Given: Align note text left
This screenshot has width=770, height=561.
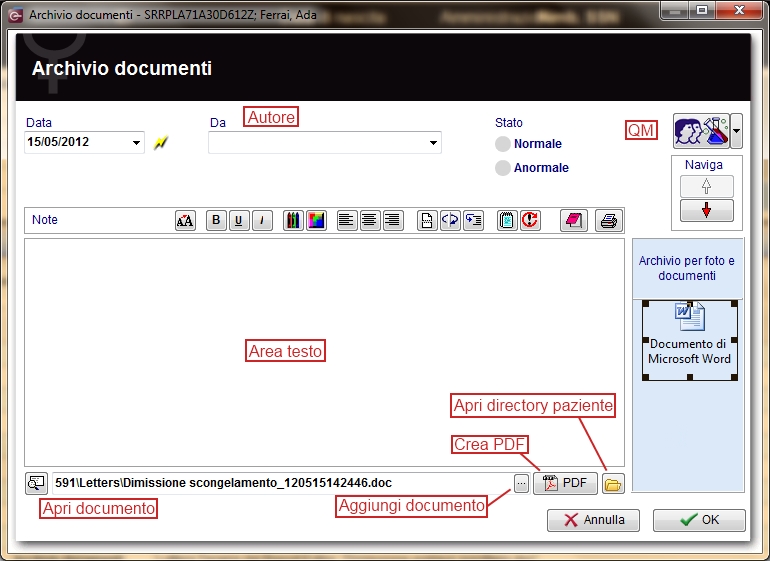Looking at the screenshot, I should click(x=347, y=221).
